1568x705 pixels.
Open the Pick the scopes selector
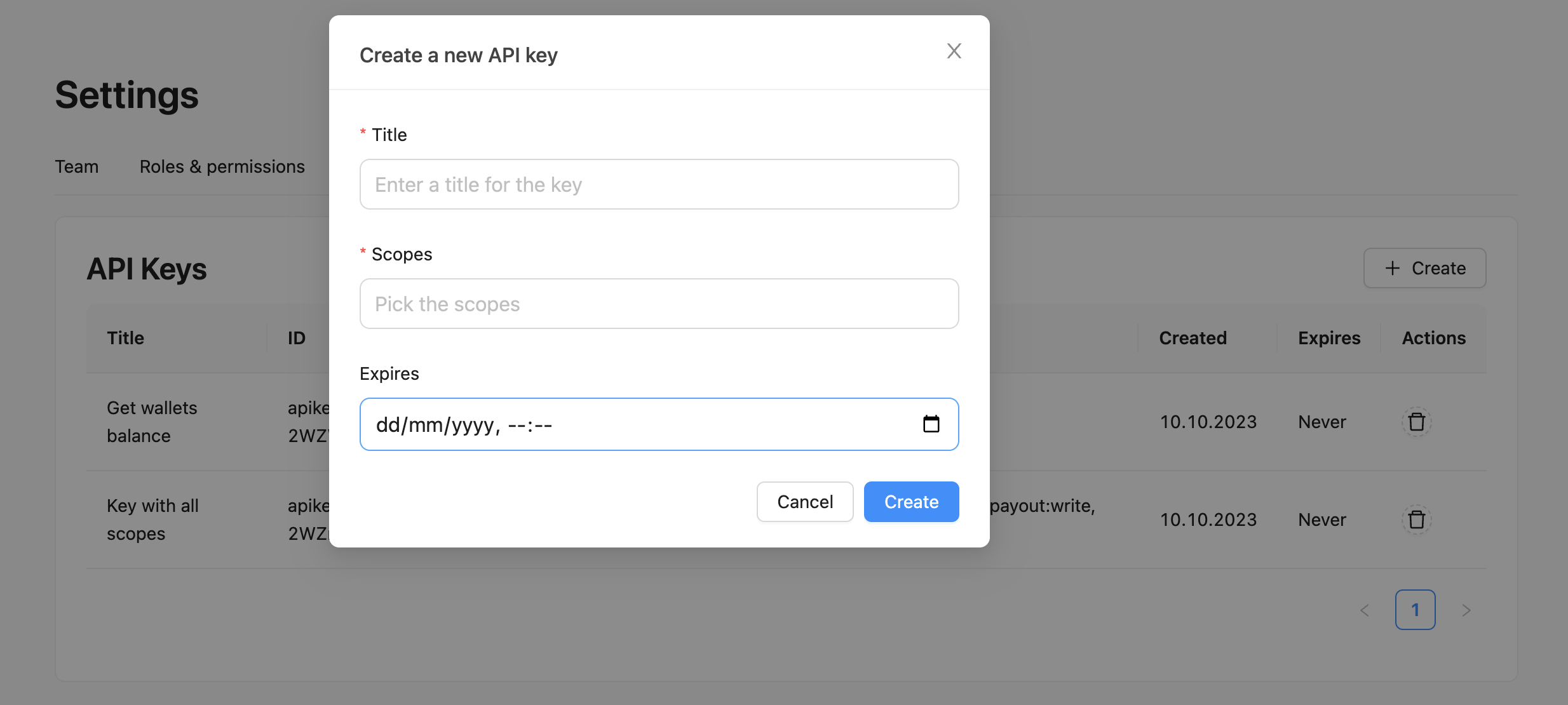coord(658,304)
